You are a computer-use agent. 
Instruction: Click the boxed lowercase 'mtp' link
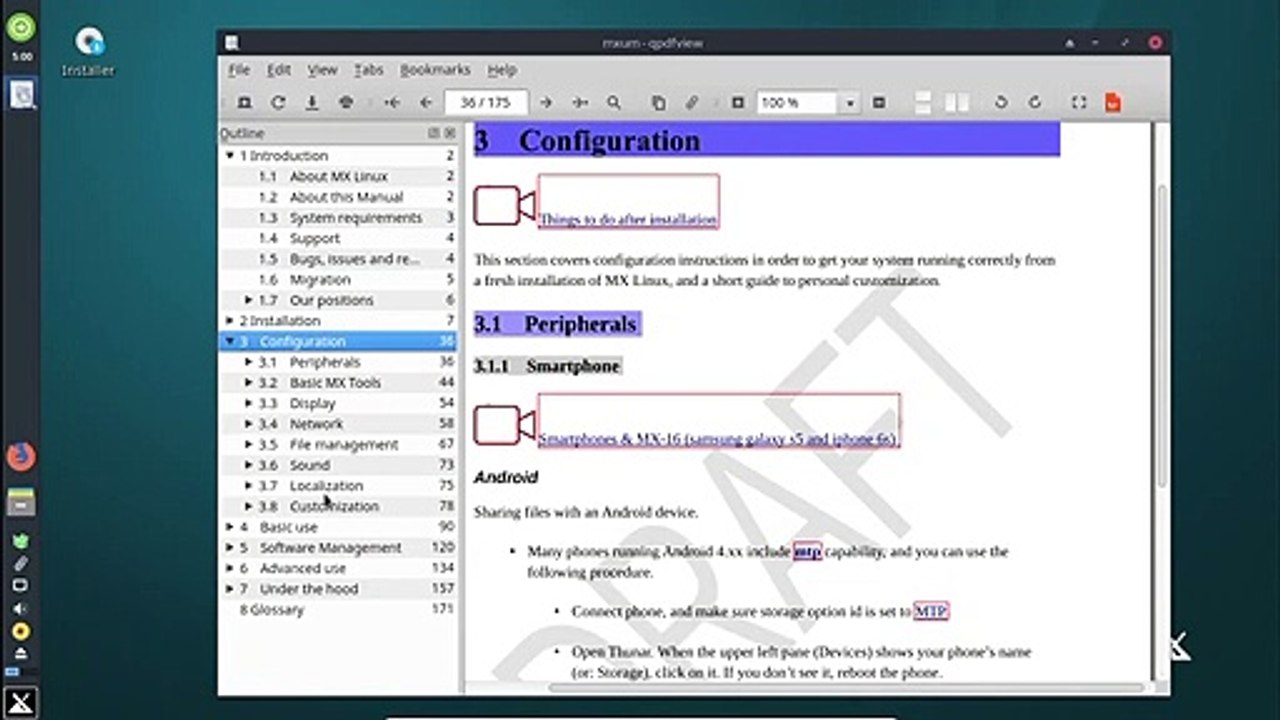807,551
